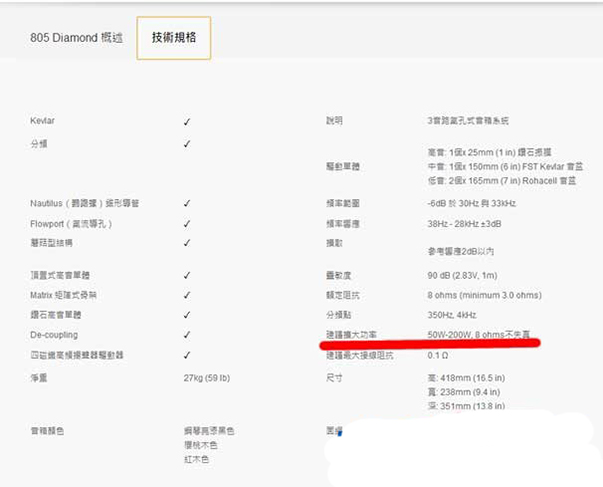Image resolution: width=603 pixels, height=487 pixels.
Task: Click the '頻率響應' frequency response label
Action: [x=343, y=223]
